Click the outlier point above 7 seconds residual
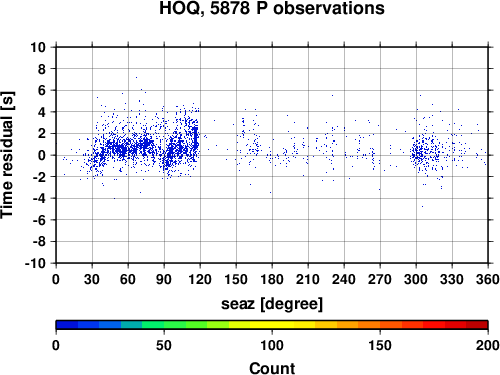This screenshot has width=500, height=375. point(136,77)
